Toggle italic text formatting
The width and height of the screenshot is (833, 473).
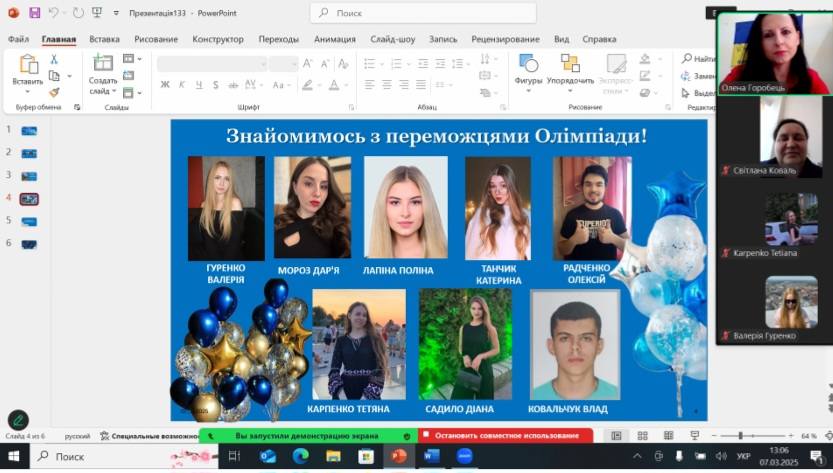tap(179, 85)
